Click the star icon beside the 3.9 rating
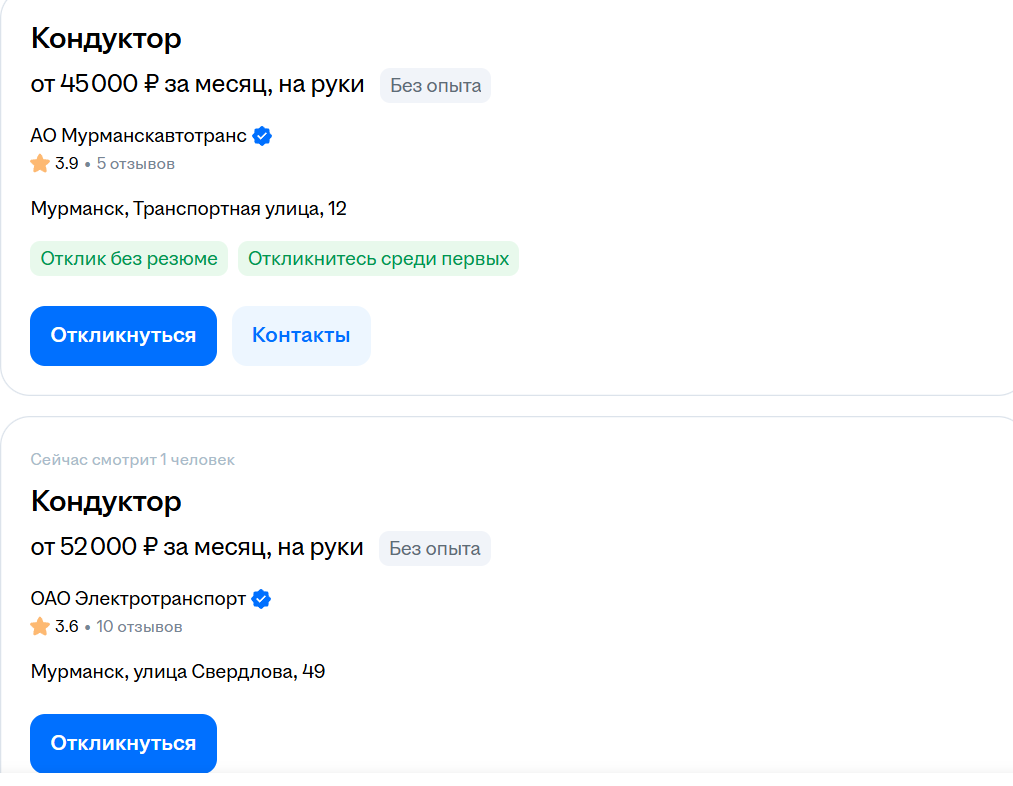Screen dimensions: 1013x786 tap(40, 163)
